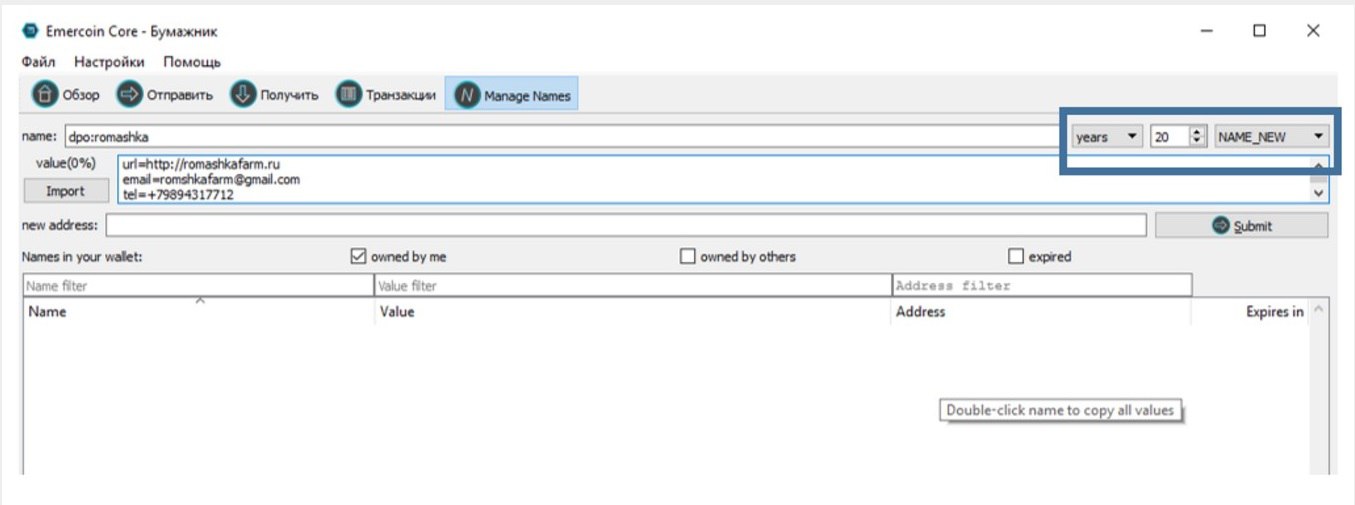Click the Emercoin Core logo icon

point(30,31)
